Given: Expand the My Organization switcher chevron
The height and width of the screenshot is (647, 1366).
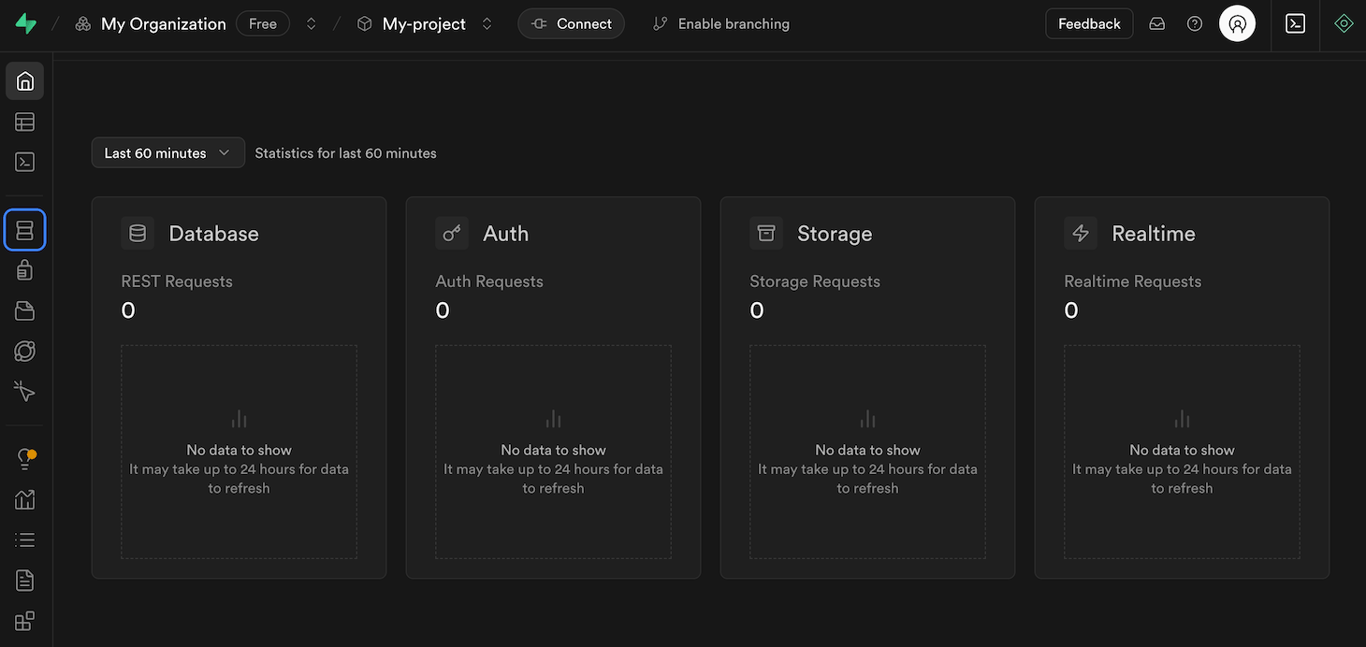Looking at the screenshot, I should pos(311,22).
